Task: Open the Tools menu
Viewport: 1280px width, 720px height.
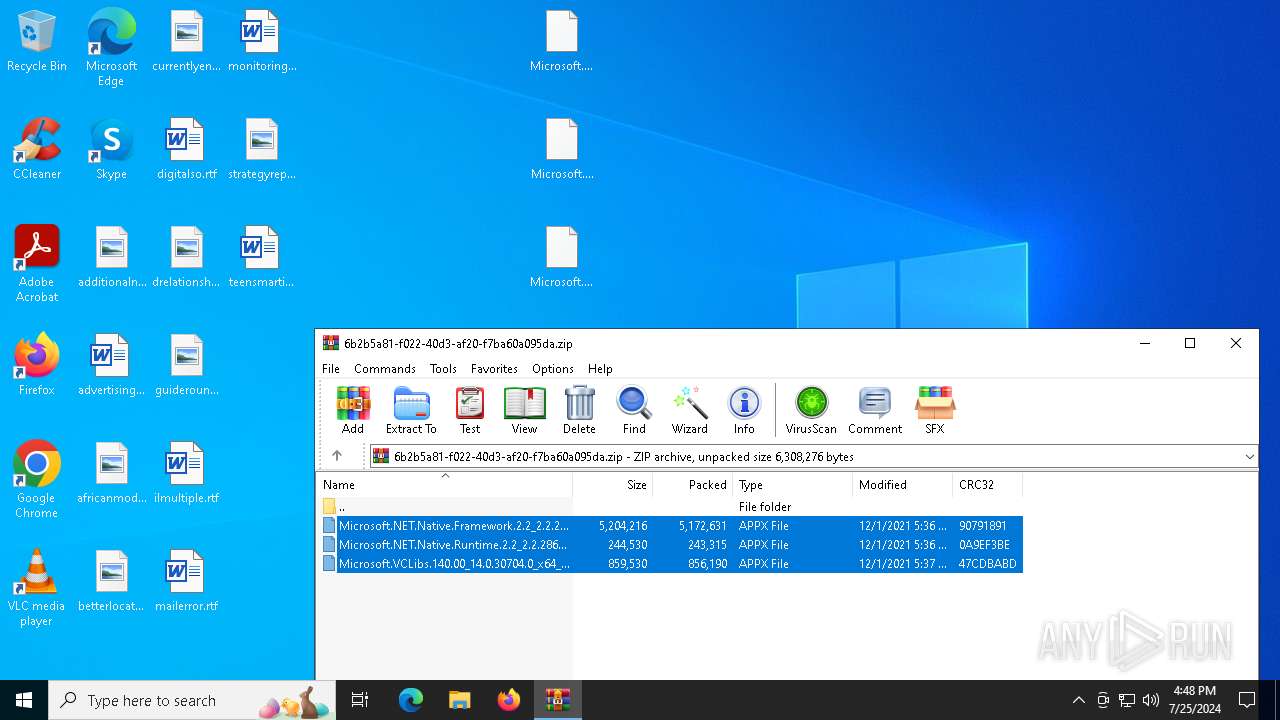Action: tap(443, 369)
